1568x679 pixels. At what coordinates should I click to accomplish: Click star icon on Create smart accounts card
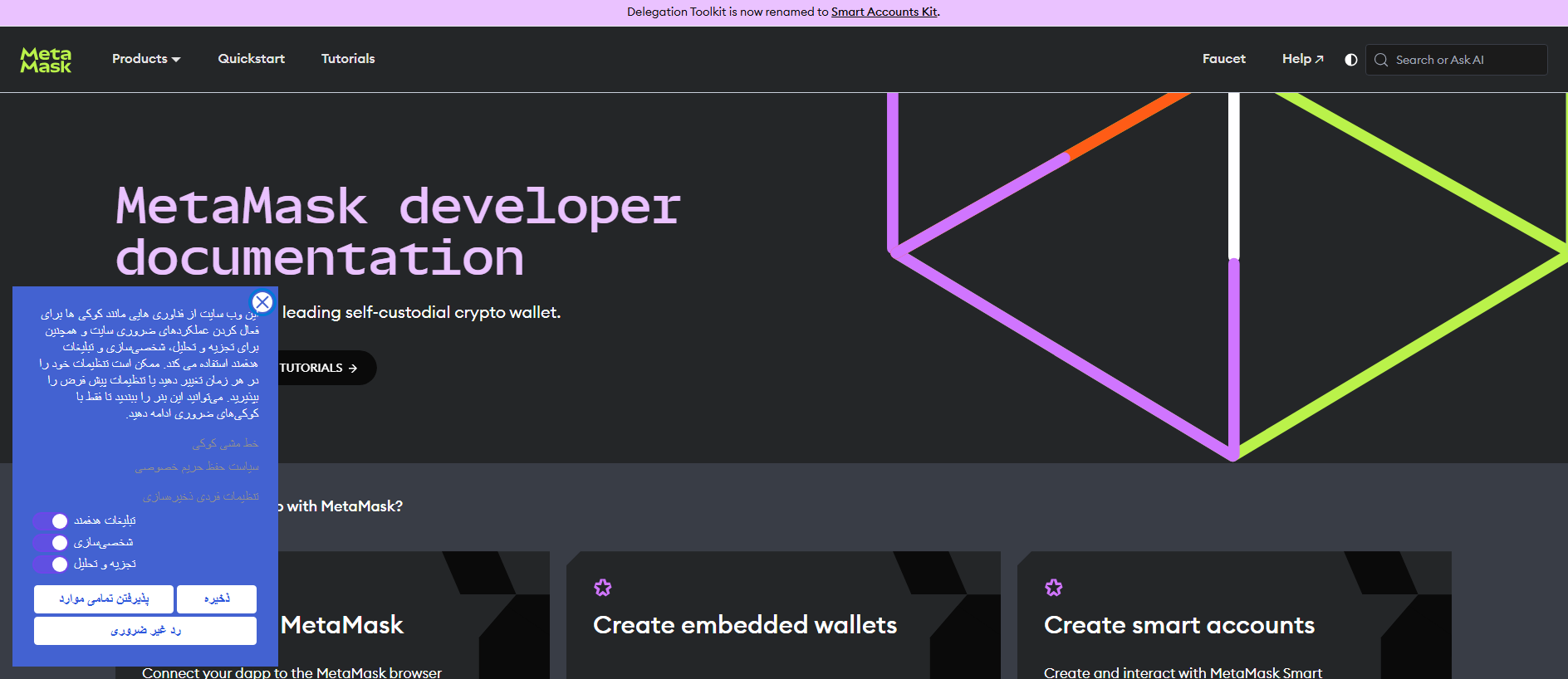(1054, 588)
